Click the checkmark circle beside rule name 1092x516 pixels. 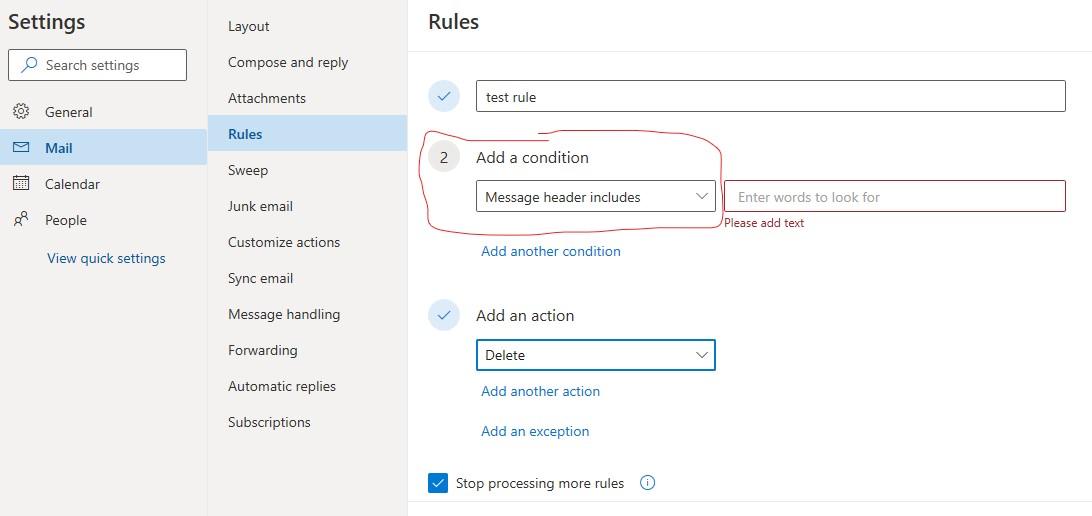pos(444,97)
